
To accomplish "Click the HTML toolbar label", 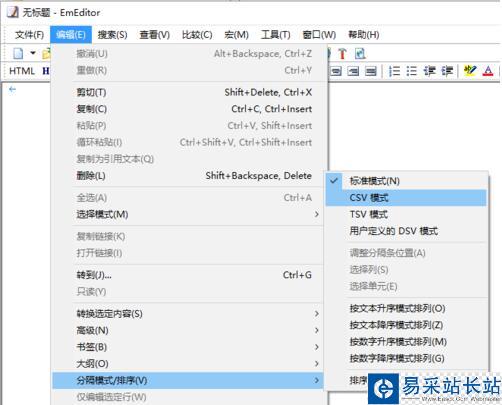I will pyautogui.click(x=22, y=71).
